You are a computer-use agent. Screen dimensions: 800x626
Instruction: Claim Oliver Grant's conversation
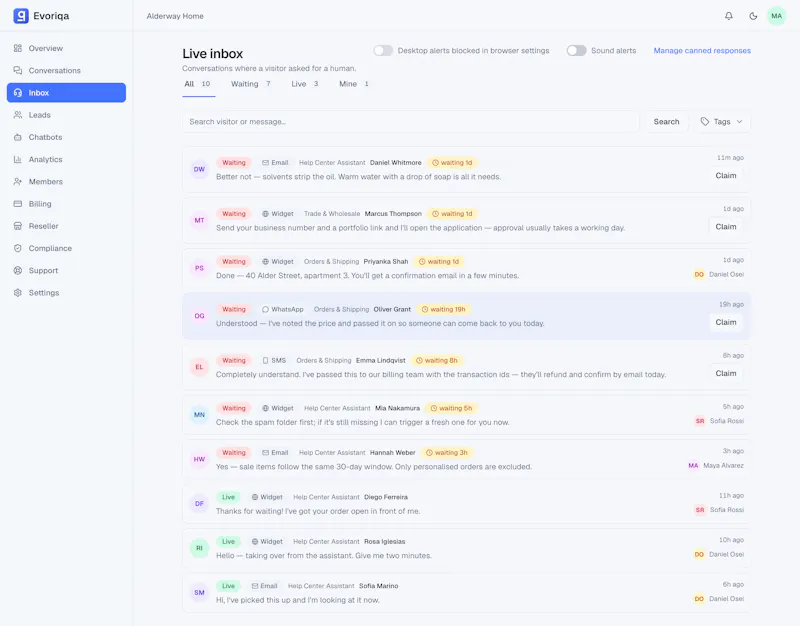coord(726,322)
